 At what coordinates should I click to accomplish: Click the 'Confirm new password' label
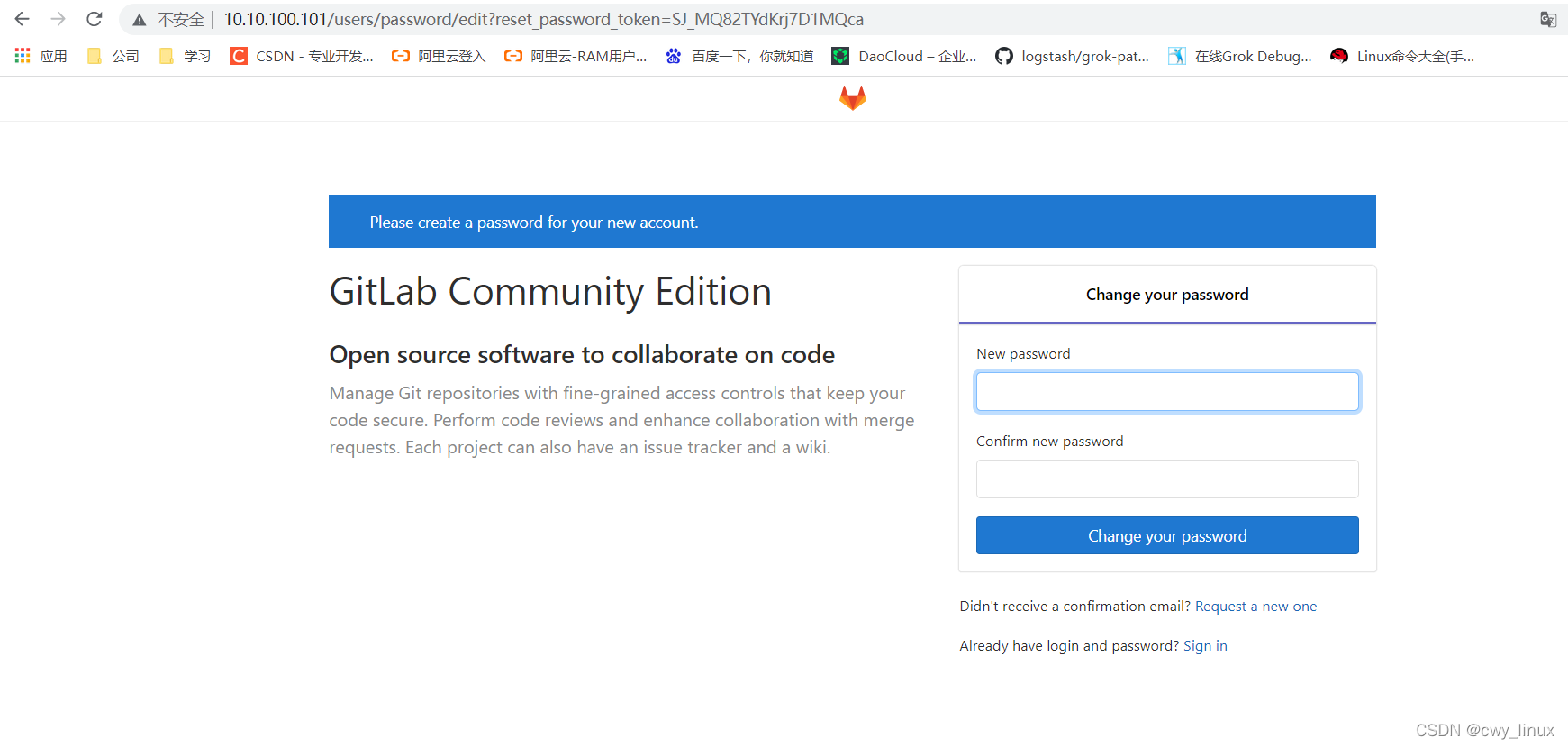click(x=1050, y=442)
